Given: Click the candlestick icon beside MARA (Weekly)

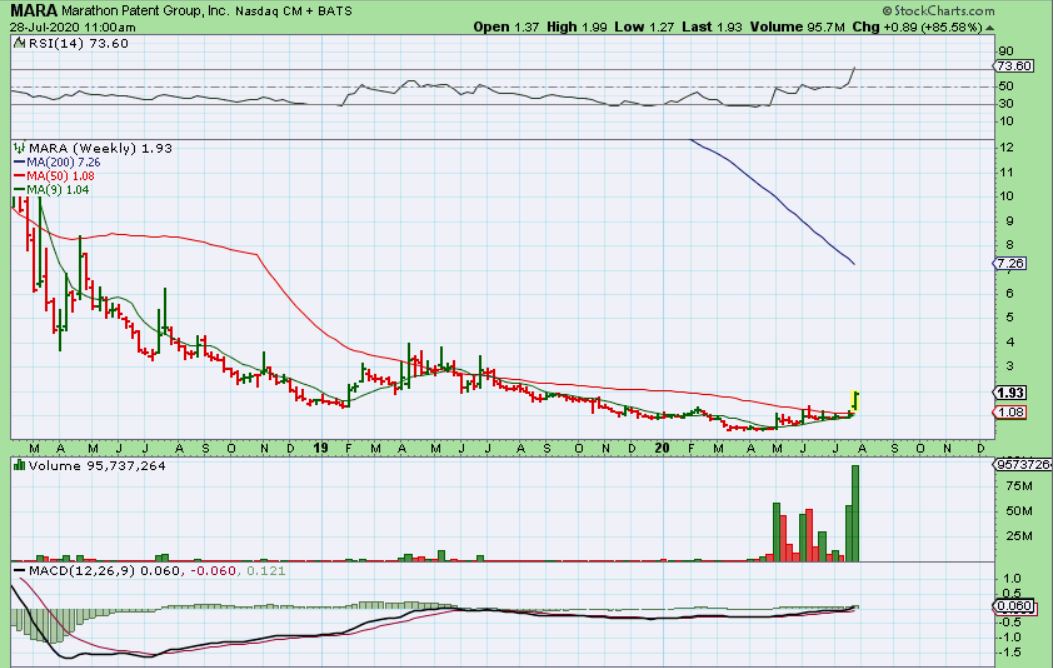Looking at the screenshot, I should 20,148.
